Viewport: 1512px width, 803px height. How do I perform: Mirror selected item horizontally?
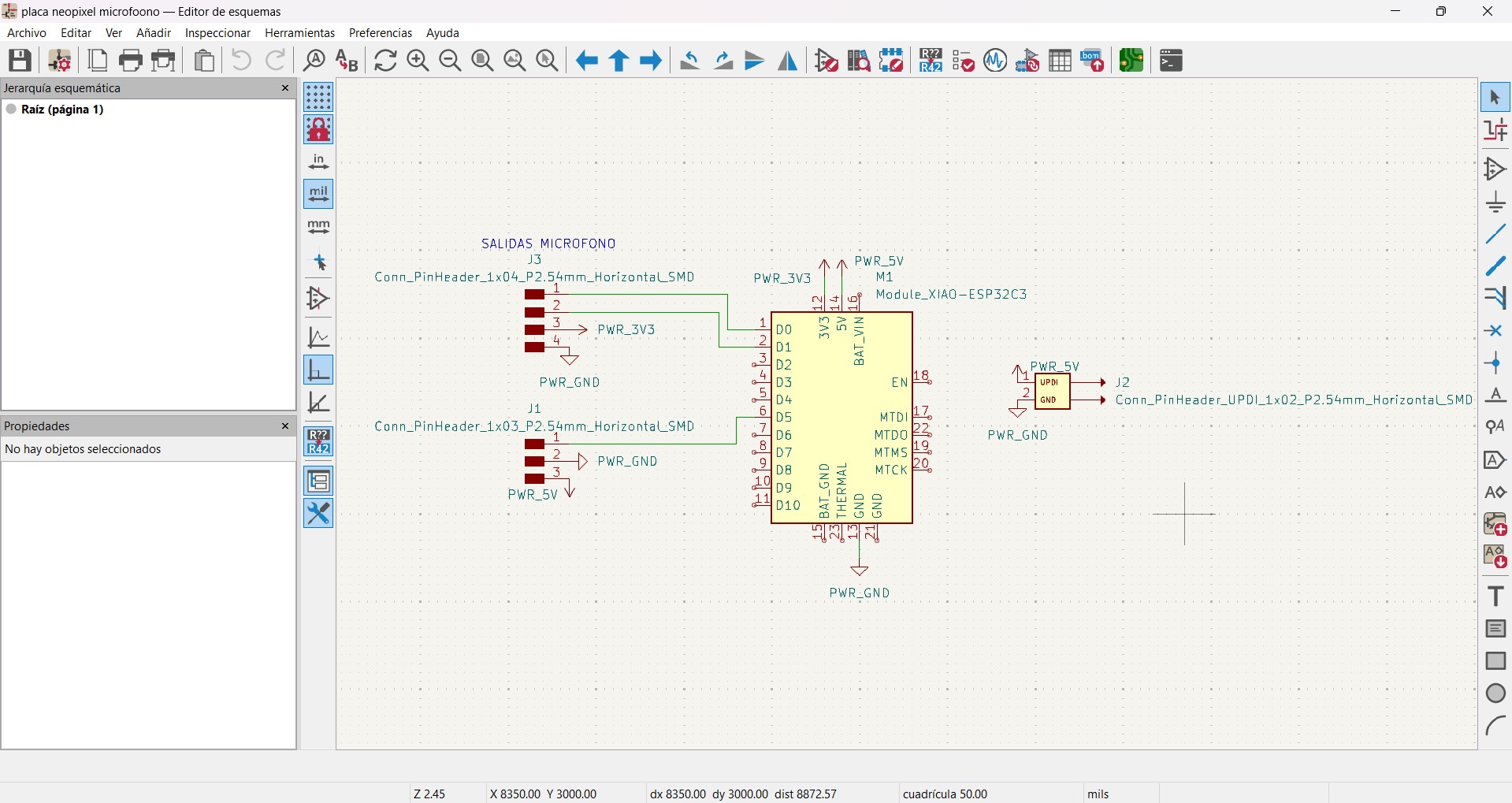(788, 61)
